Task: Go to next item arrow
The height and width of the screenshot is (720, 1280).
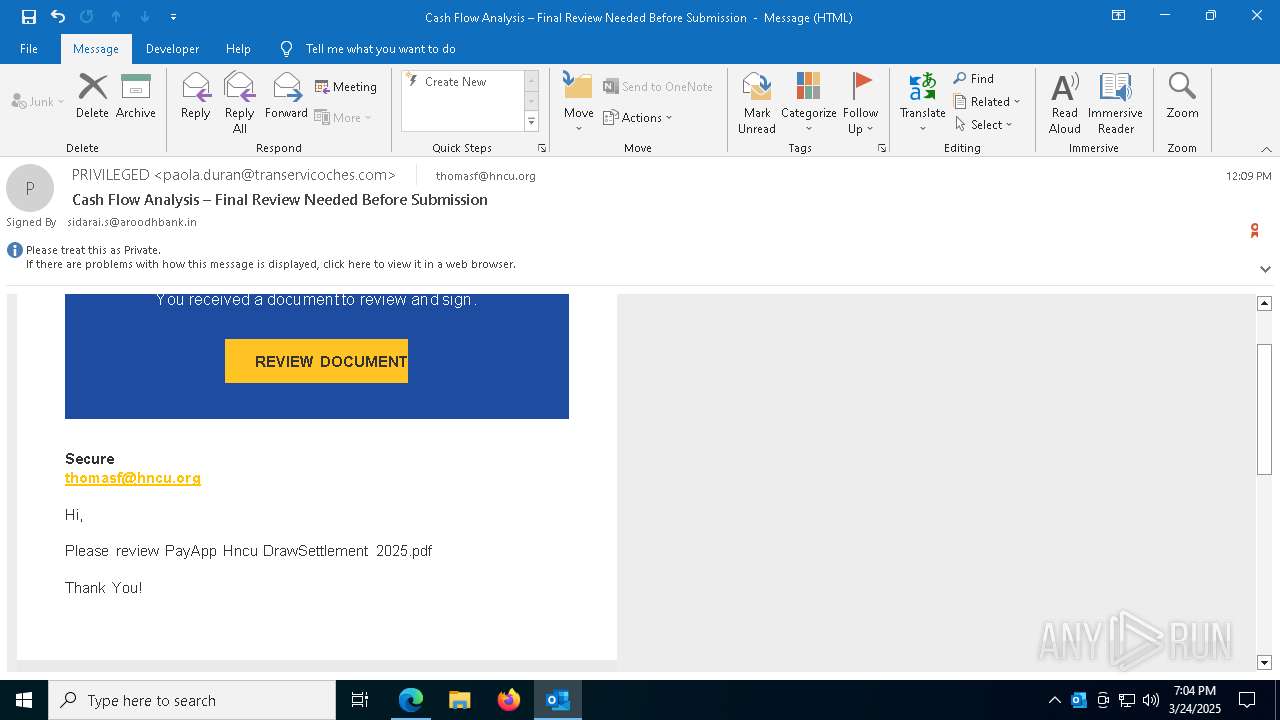Action: pos(145,17)
